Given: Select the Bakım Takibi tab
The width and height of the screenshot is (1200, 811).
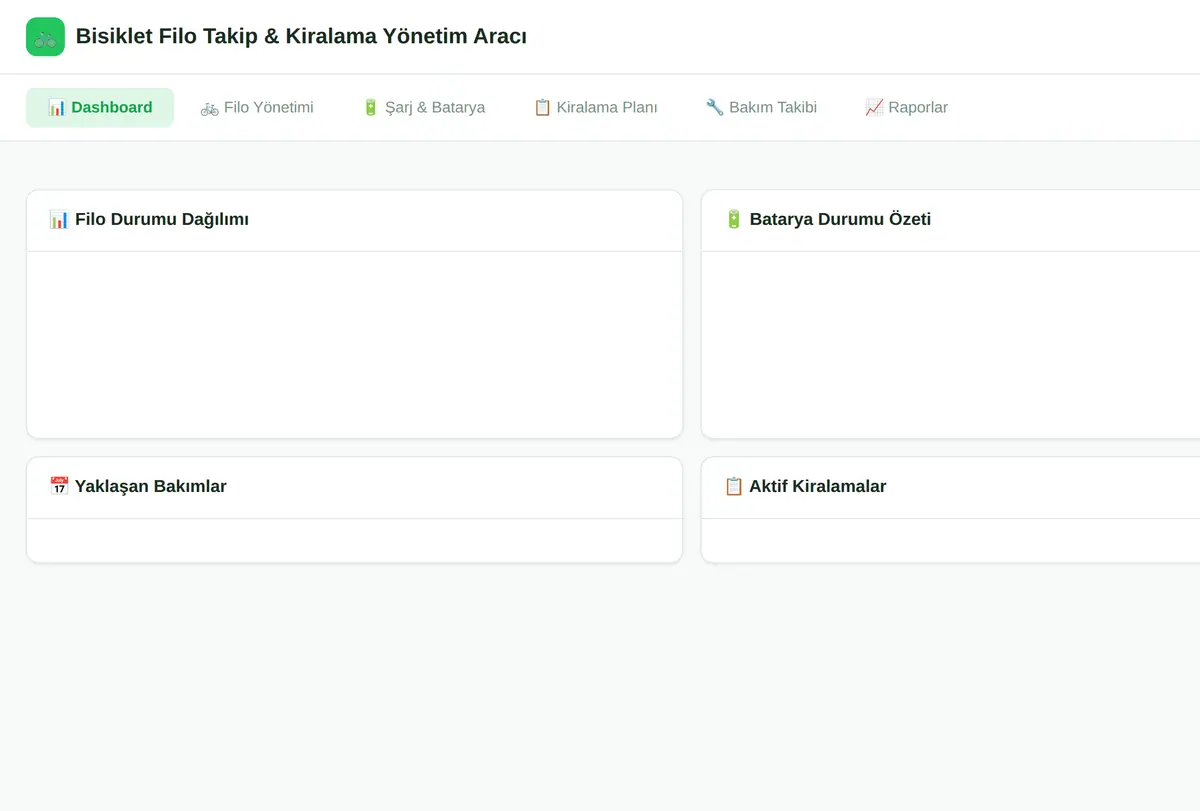Looking at the screenshot, I should point(761,108).
